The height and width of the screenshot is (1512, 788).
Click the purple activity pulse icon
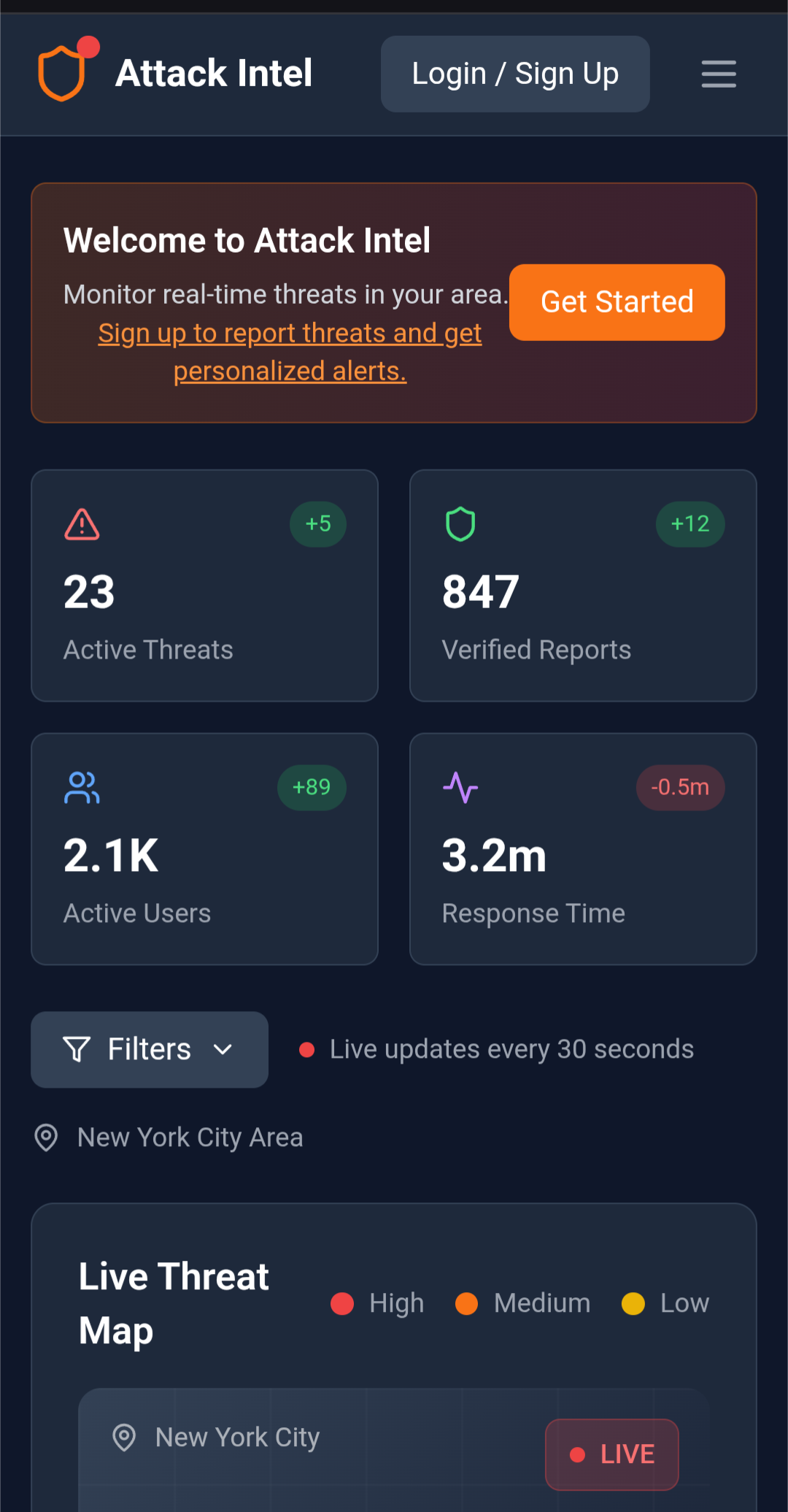click(460, 787)
